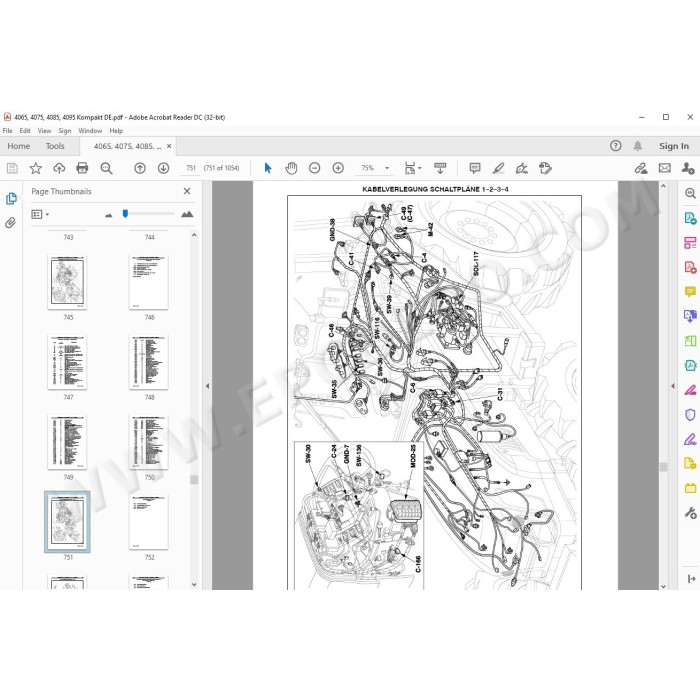The image size is (700, 700).
Task: Open thumbnail options dropdown menu
Action: (40, 215)
